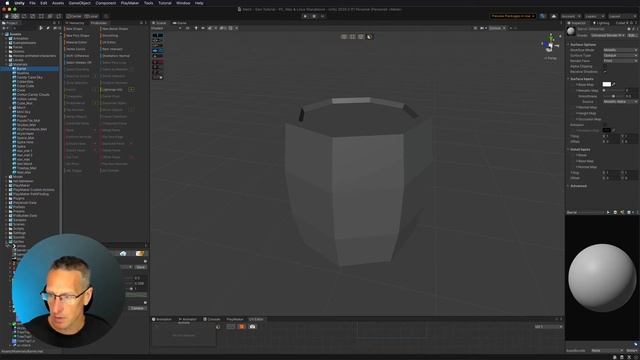Switch the Persp projection label
This screenshot has width=640, height=360.
[x=551, y=58]
